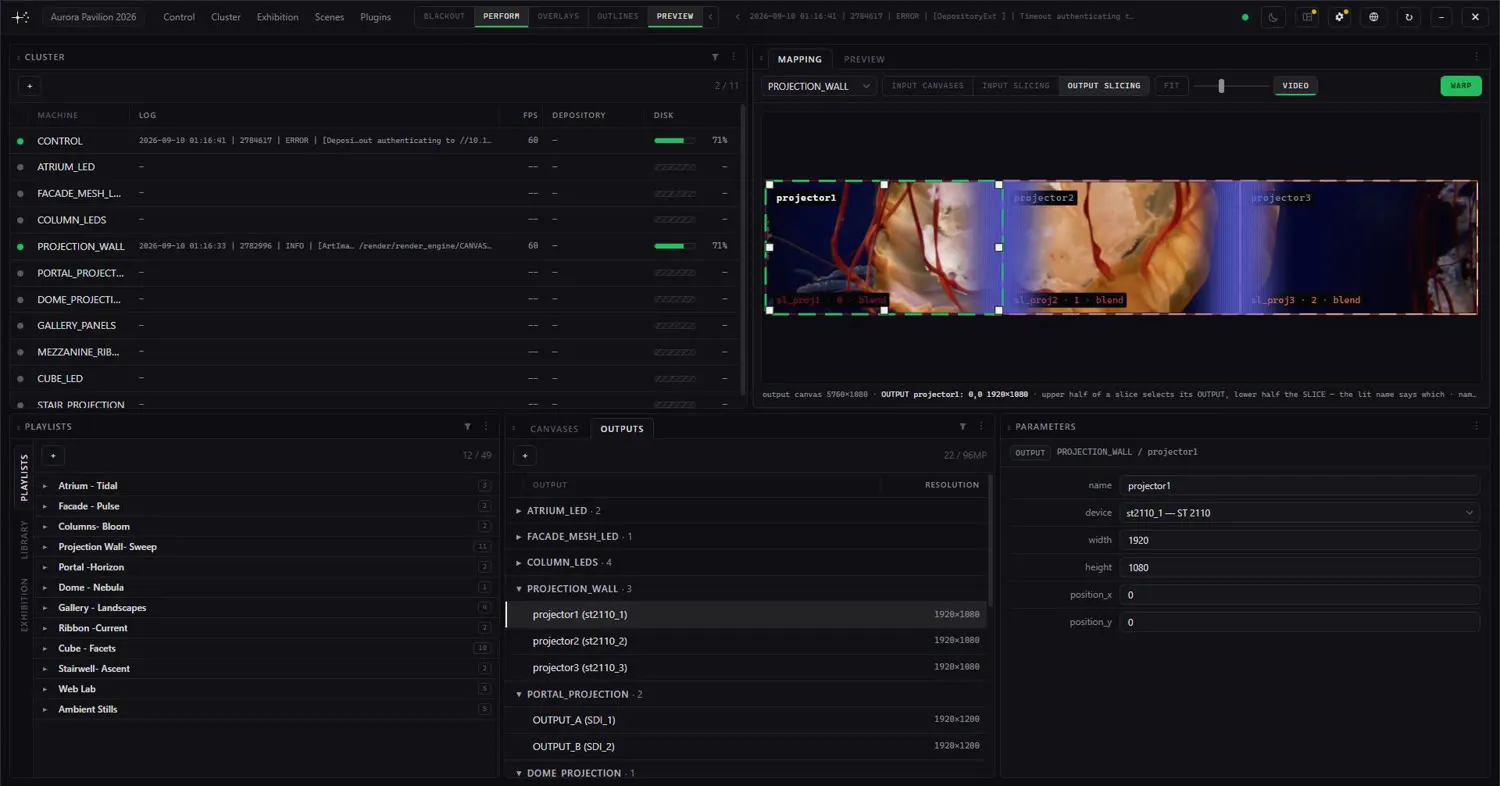Select OUTPUT SLICING view
Screen dimensions: 1500x786
click(1104, 86)
